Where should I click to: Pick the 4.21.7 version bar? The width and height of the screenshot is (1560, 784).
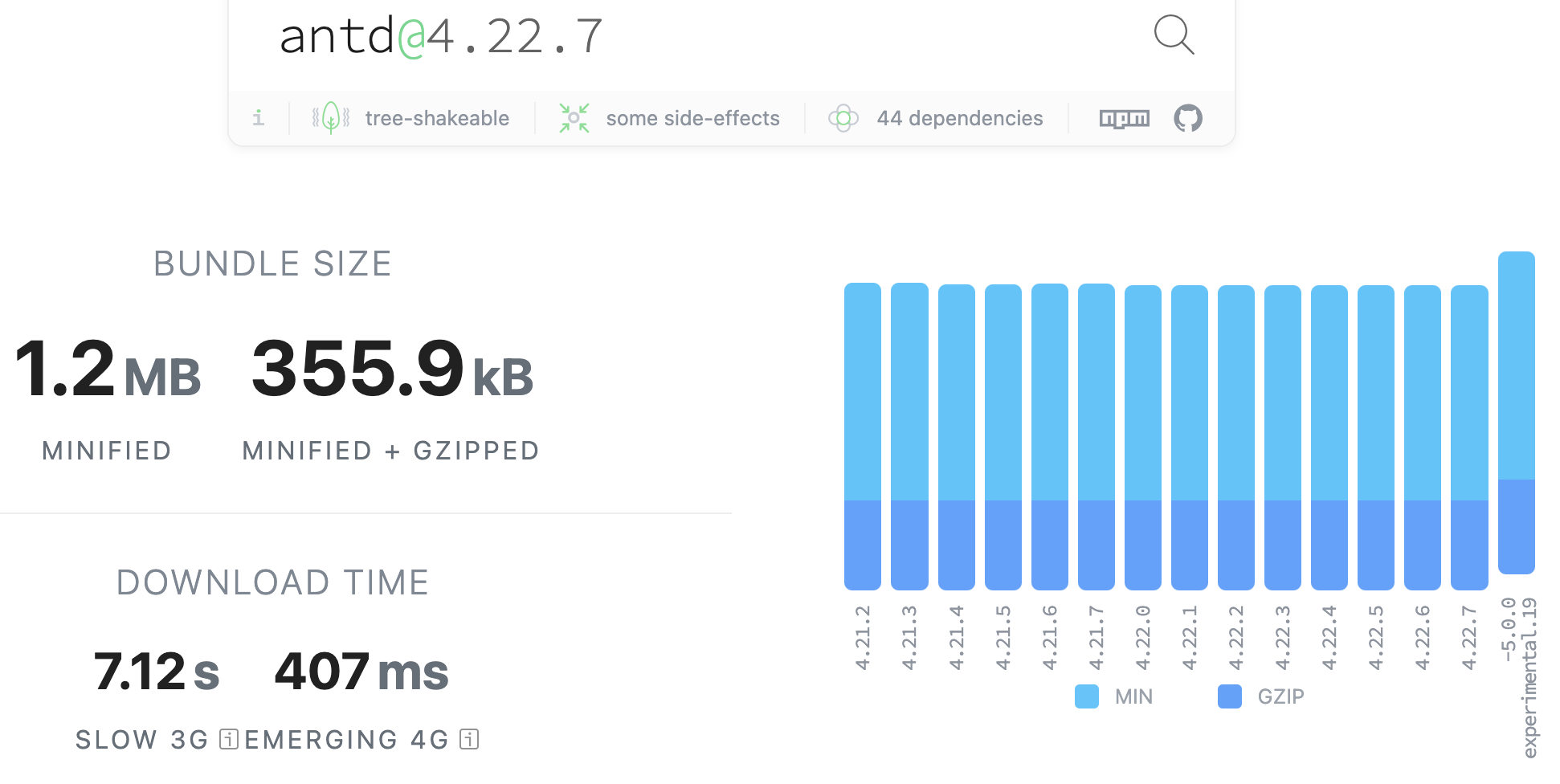[x=1096, y=437]
